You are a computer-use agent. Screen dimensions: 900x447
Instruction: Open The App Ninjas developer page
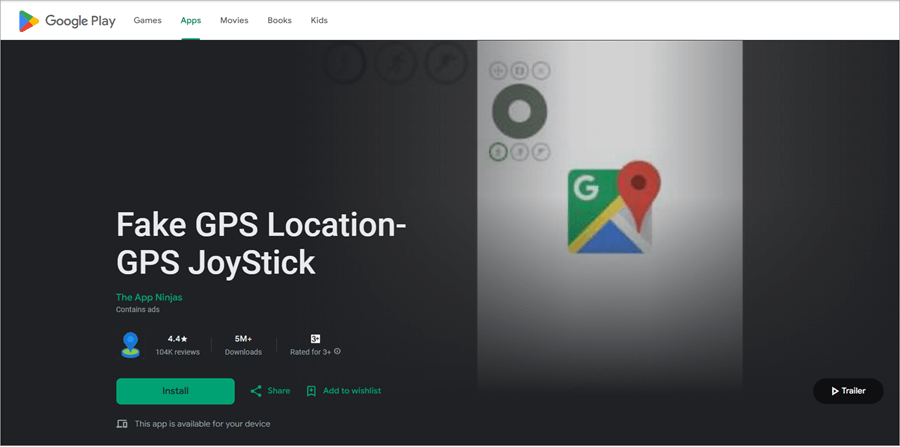click(149, 297)
